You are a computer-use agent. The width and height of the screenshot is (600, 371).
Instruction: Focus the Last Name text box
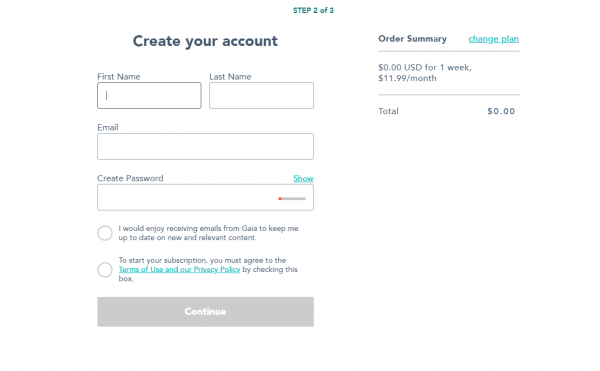(261, 95)
